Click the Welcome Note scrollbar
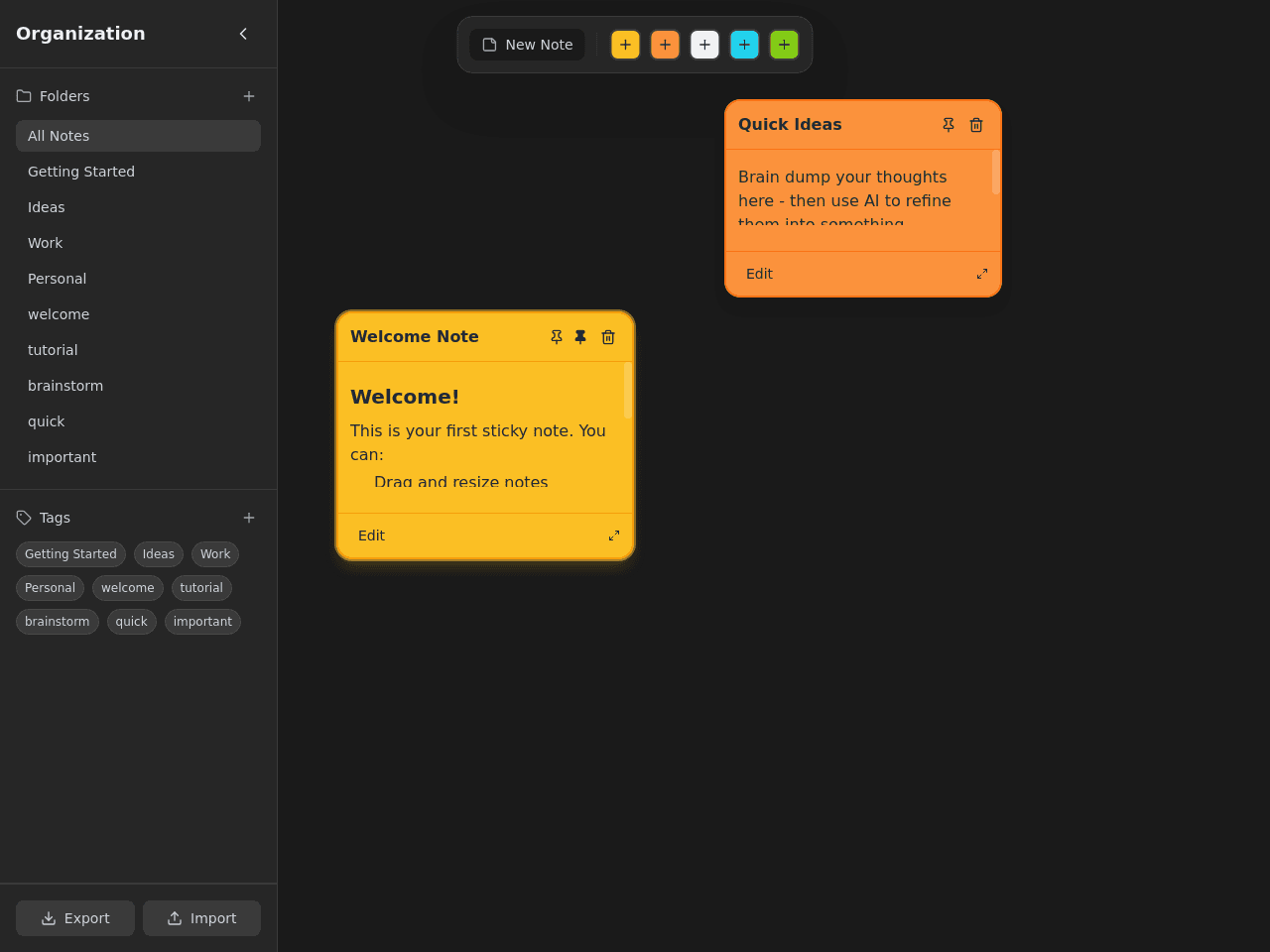The width and height of the screenshot is (1270, 952). [x=628, y=390]
